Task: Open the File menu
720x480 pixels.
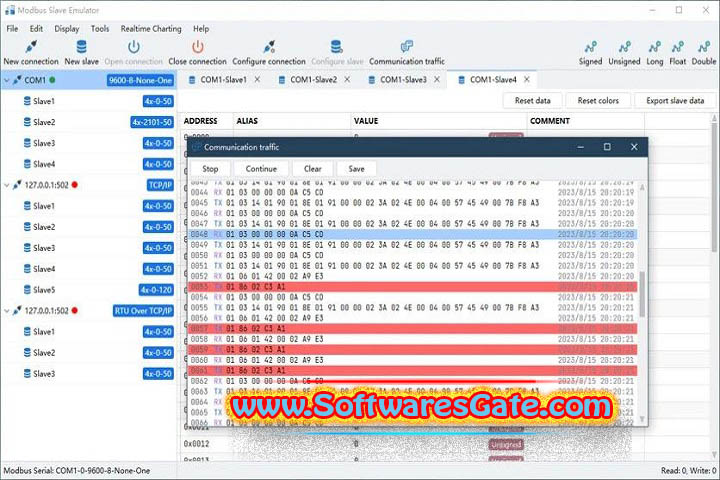Action: point(12,28)
